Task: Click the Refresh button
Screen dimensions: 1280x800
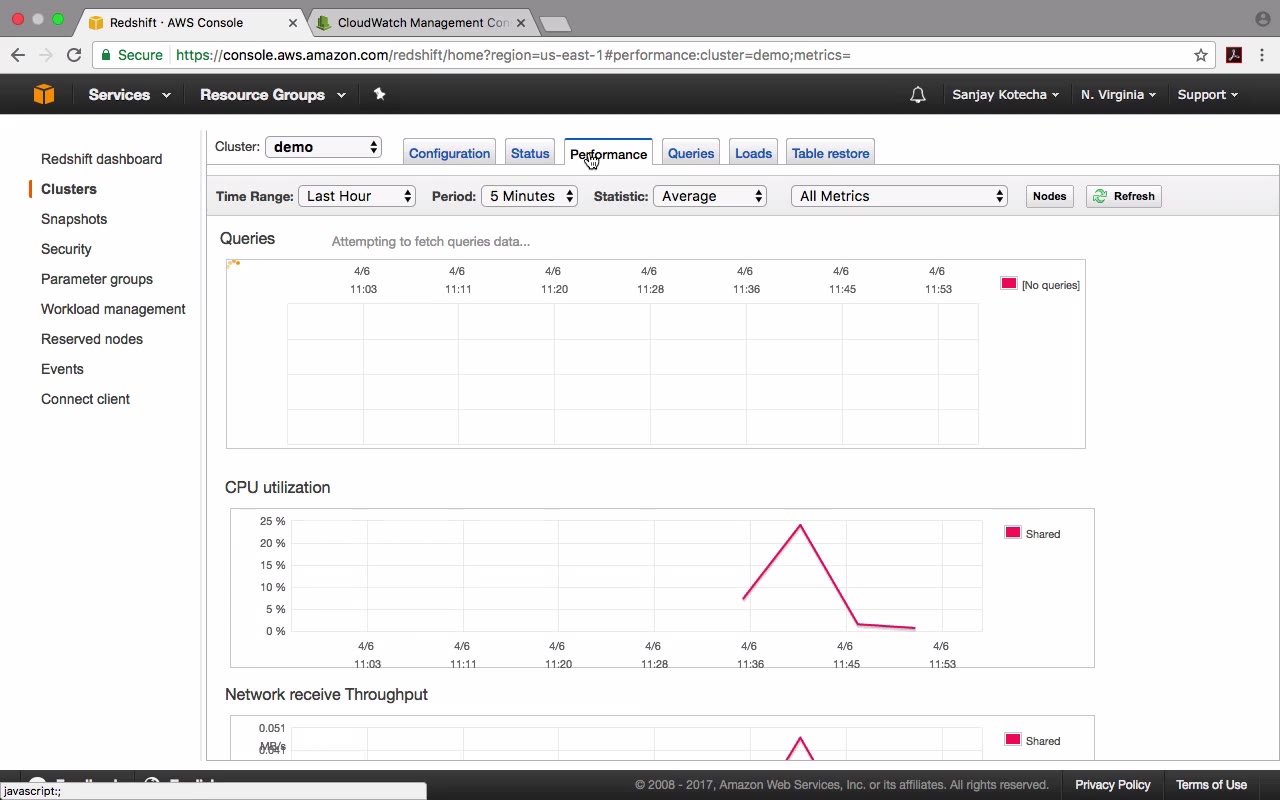Action: pos(1124,196)
